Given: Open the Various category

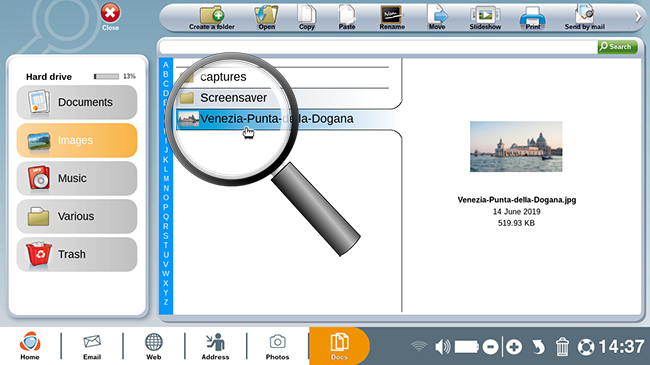Looking at the screenshot, I should point(77,217).
